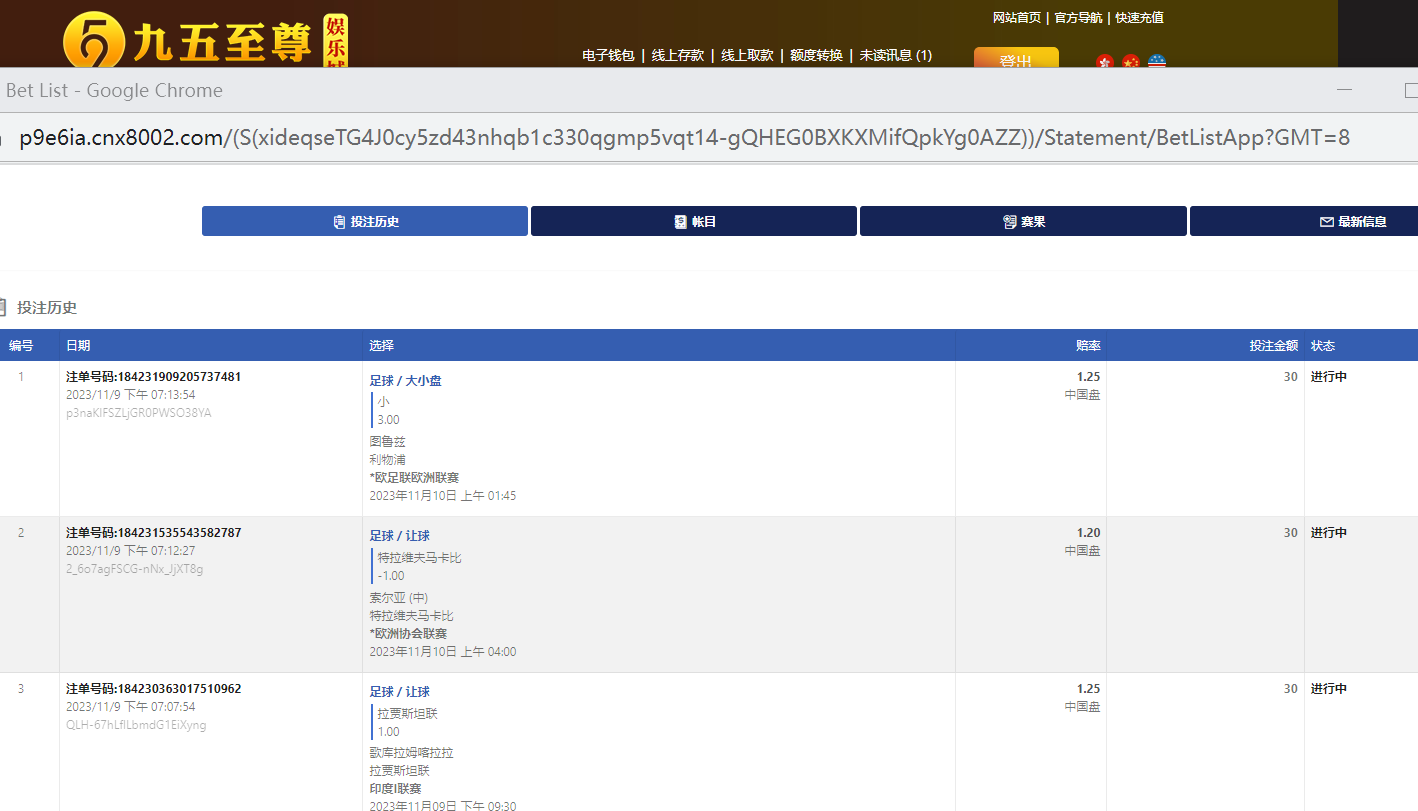Click team 索尔亚 (中)
The image size is (1418, 811).
pos(398,598)
